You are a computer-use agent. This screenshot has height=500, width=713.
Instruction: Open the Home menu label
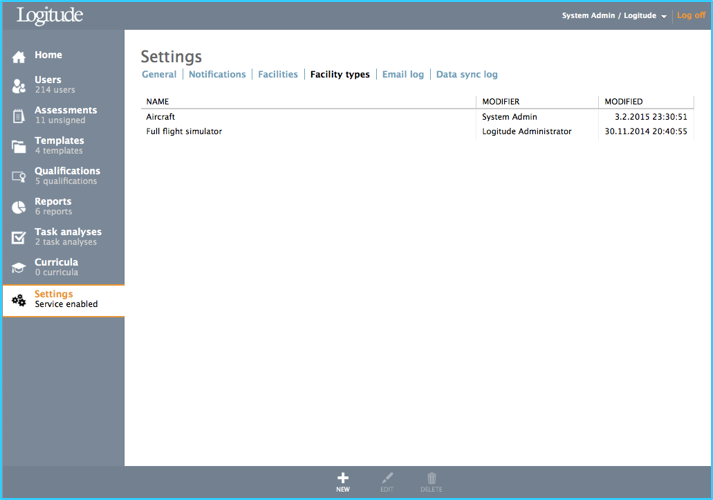pos(49,55)
